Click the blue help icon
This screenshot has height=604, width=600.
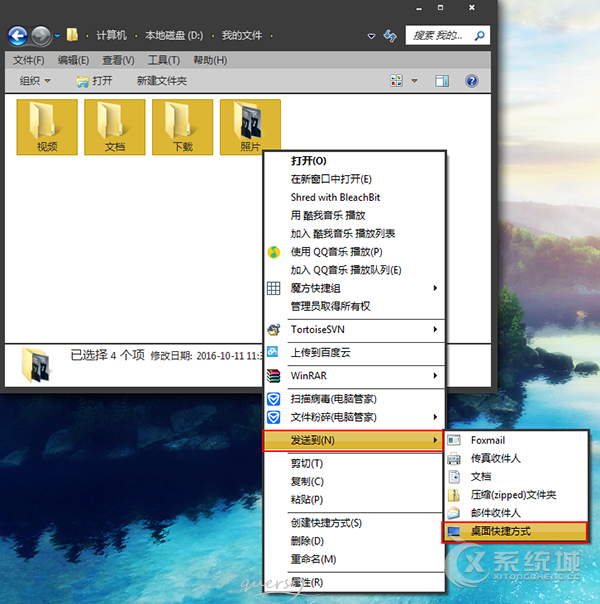472,81
